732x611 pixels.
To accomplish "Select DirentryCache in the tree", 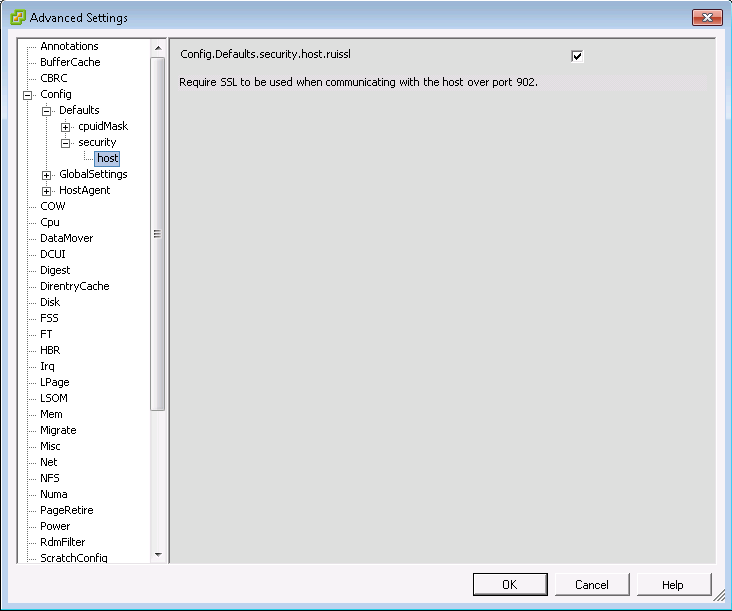I will point(75,286).
